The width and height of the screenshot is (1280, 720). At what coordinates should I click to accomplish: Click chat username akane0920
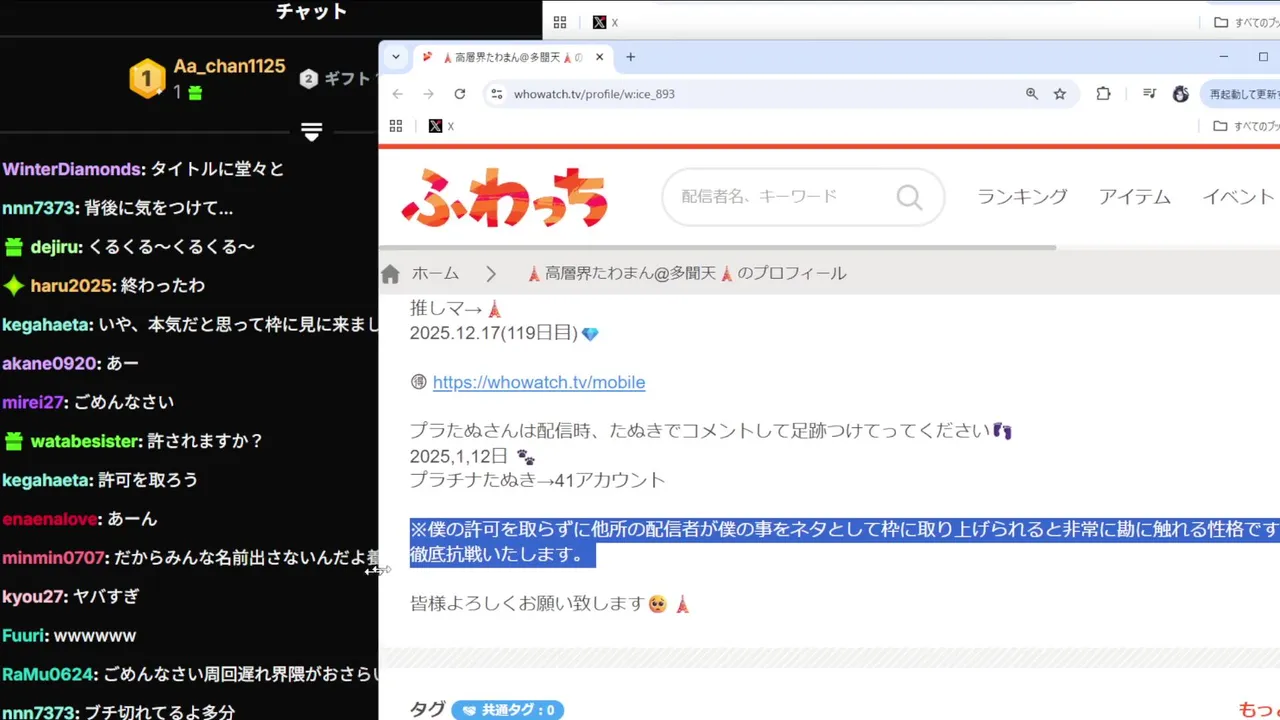(49, 363)
